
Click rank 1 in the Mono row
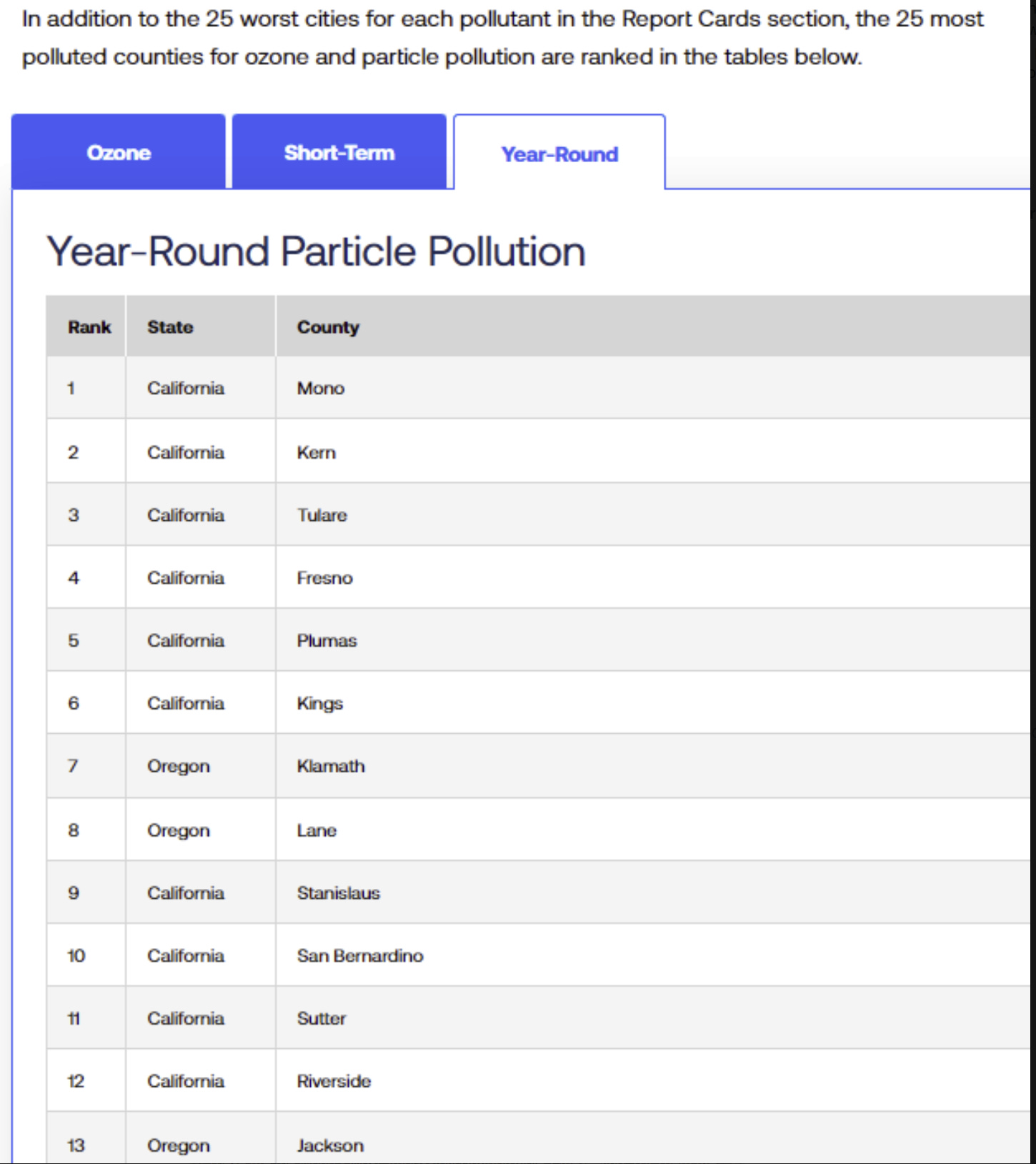[x=71, y=388]
